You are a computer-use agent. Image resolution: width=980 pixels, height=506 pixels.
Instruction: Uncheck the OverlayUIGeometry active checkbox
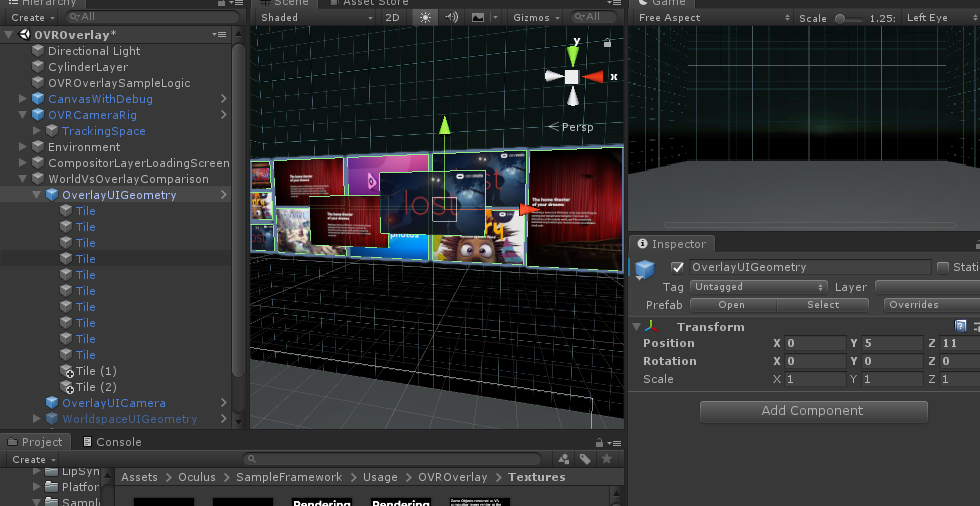678,267
